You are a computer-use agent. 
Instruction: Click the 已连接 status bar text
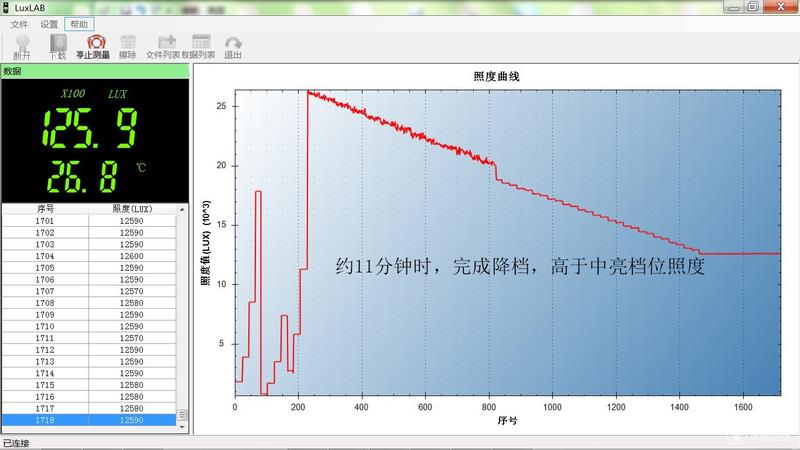[16, 443]
